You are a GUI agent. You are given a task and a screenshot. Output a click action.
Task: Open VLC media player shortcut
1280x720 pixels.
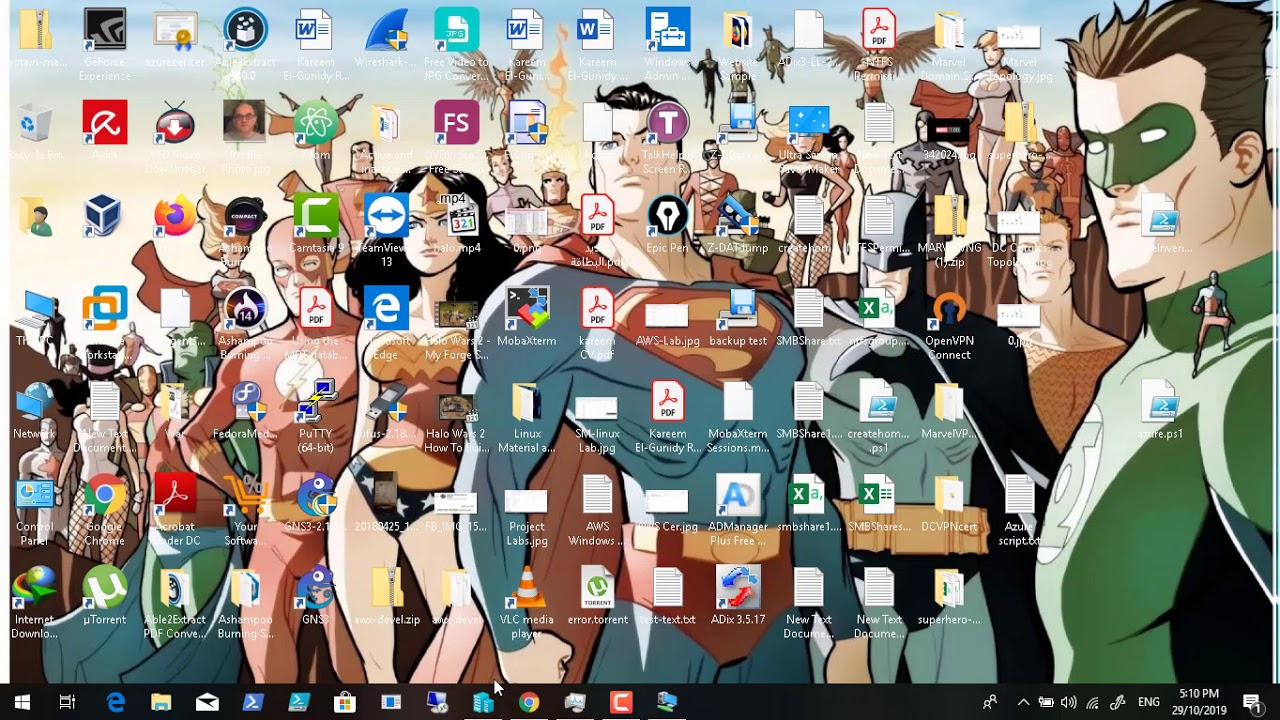527,588
